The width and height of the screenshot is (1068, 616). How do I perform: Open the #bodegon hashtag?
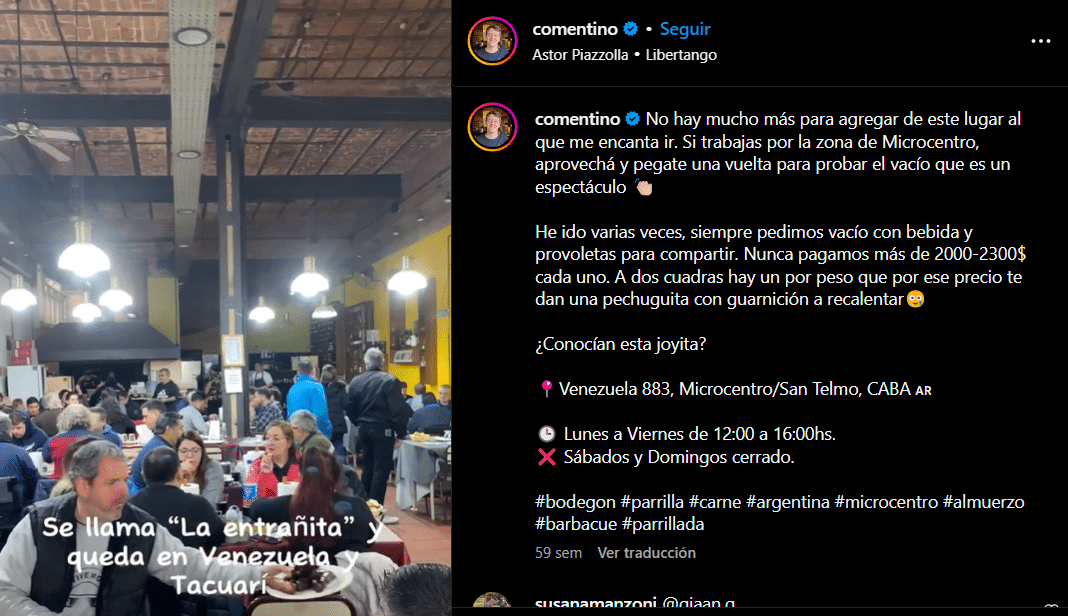click(575, 502)
